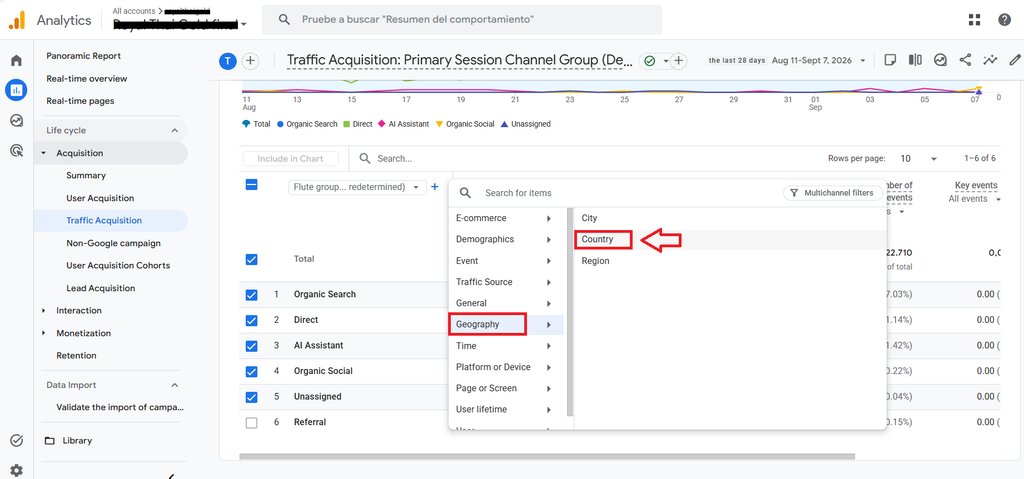Click the Analytics logo
This screenshot has height=479, width=1024.
pos(16,20)
